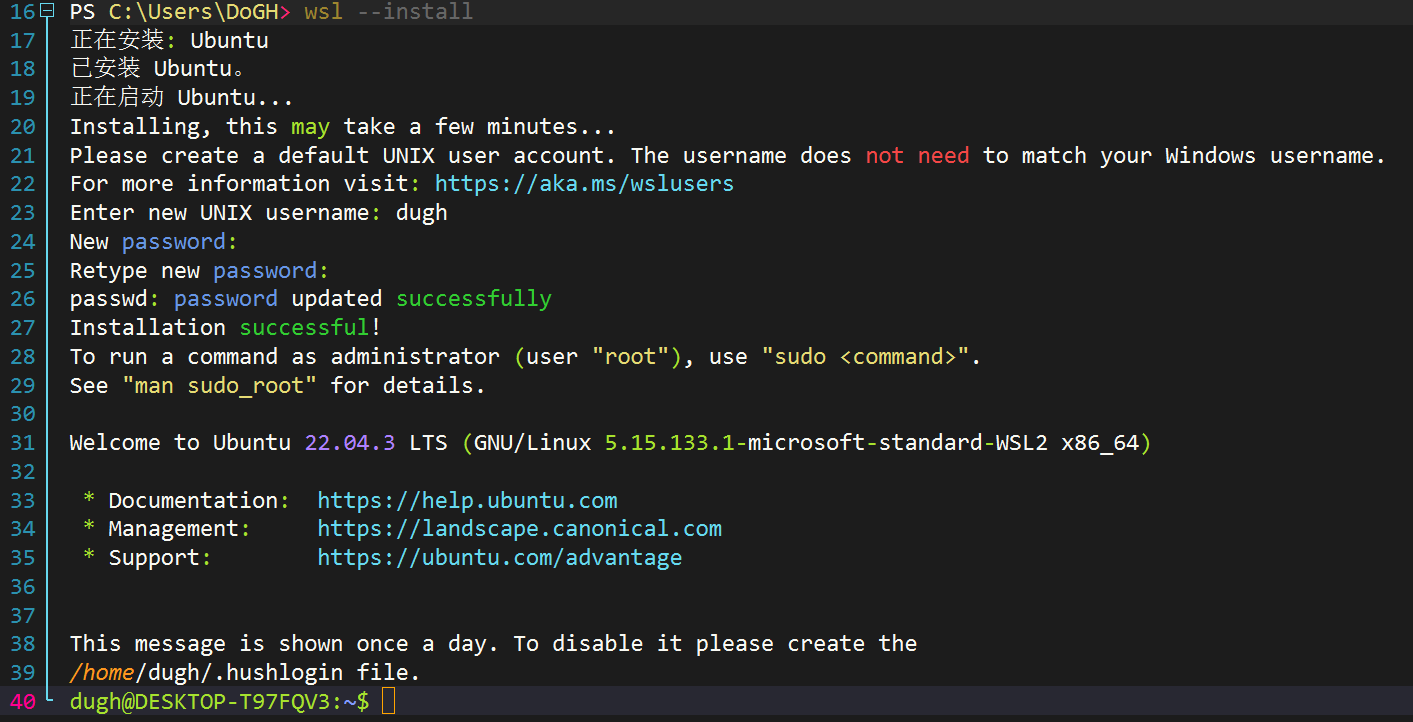
Task: Click the username 'dugh' after UNIX username
Action: pos(422,213)
